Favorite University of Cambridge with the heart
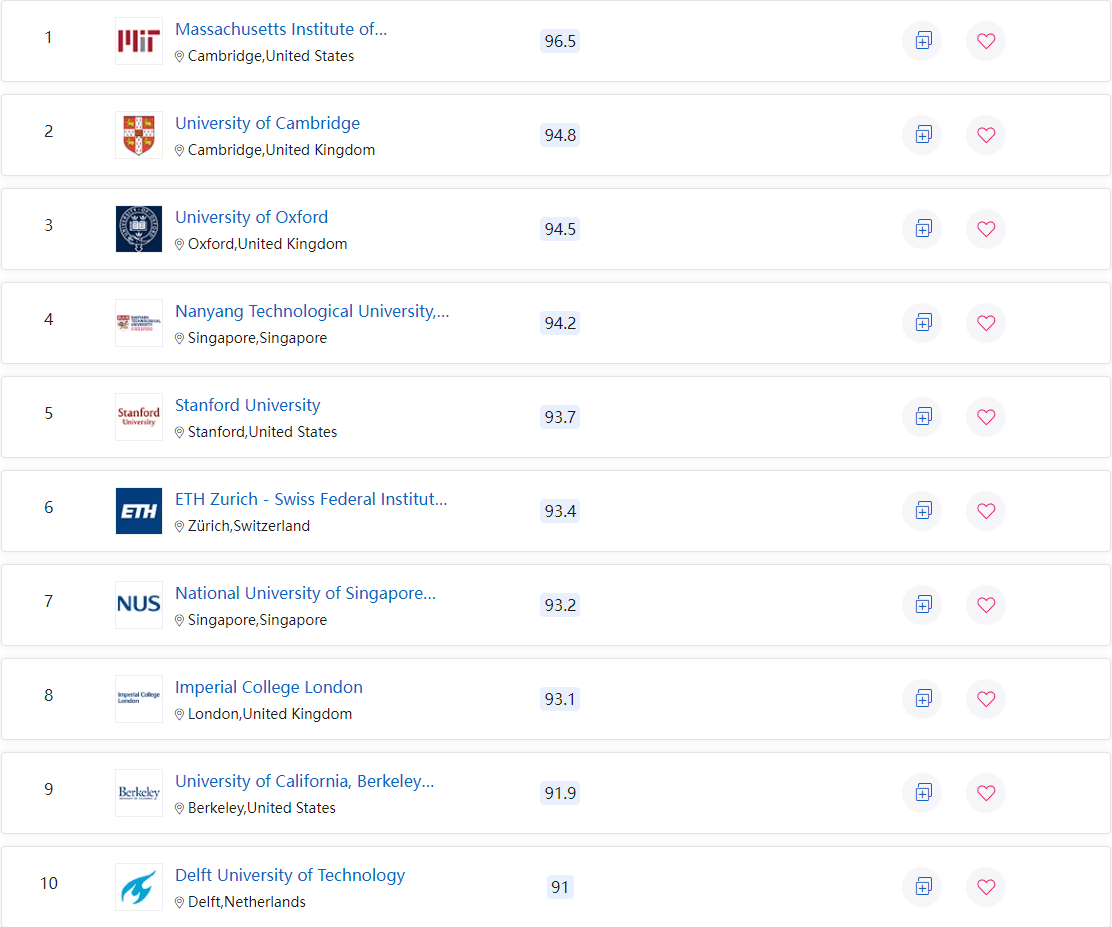Image resolution: width=1112 pixels, height=927 pixels. 986,135
